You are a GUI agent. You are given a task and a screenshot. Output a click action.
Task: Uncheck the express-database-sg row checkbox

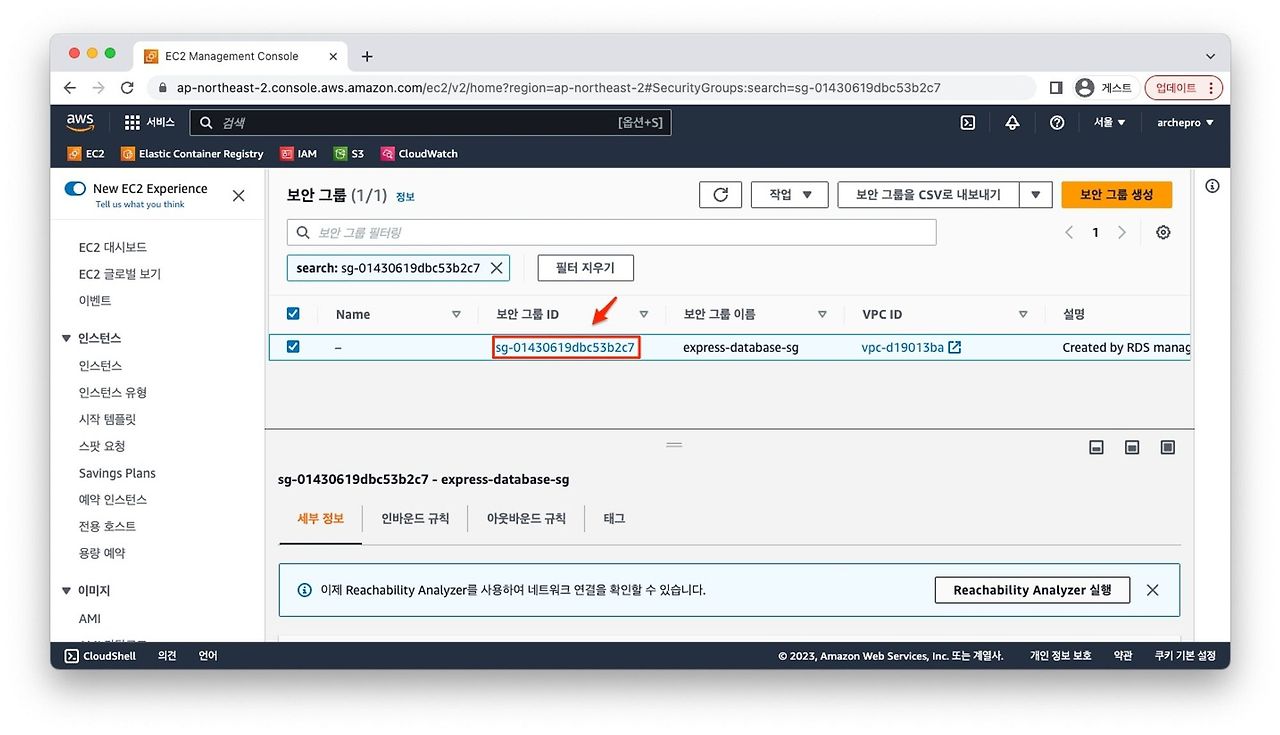(x=293, y=347)
